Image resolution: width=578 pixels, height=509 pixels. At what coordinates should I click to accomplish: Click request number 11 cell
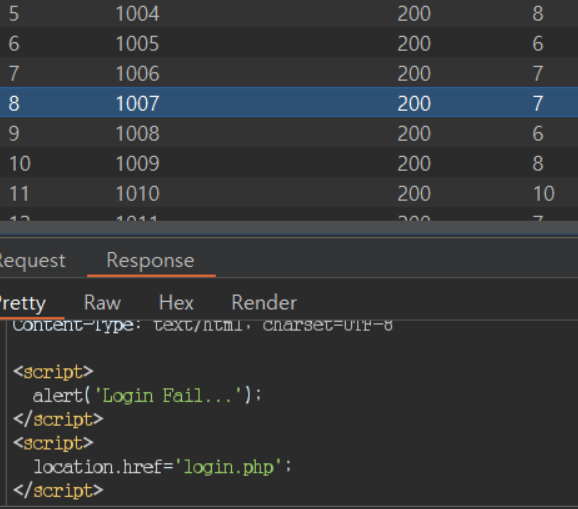pyautogui.click(x=19, y=194)
